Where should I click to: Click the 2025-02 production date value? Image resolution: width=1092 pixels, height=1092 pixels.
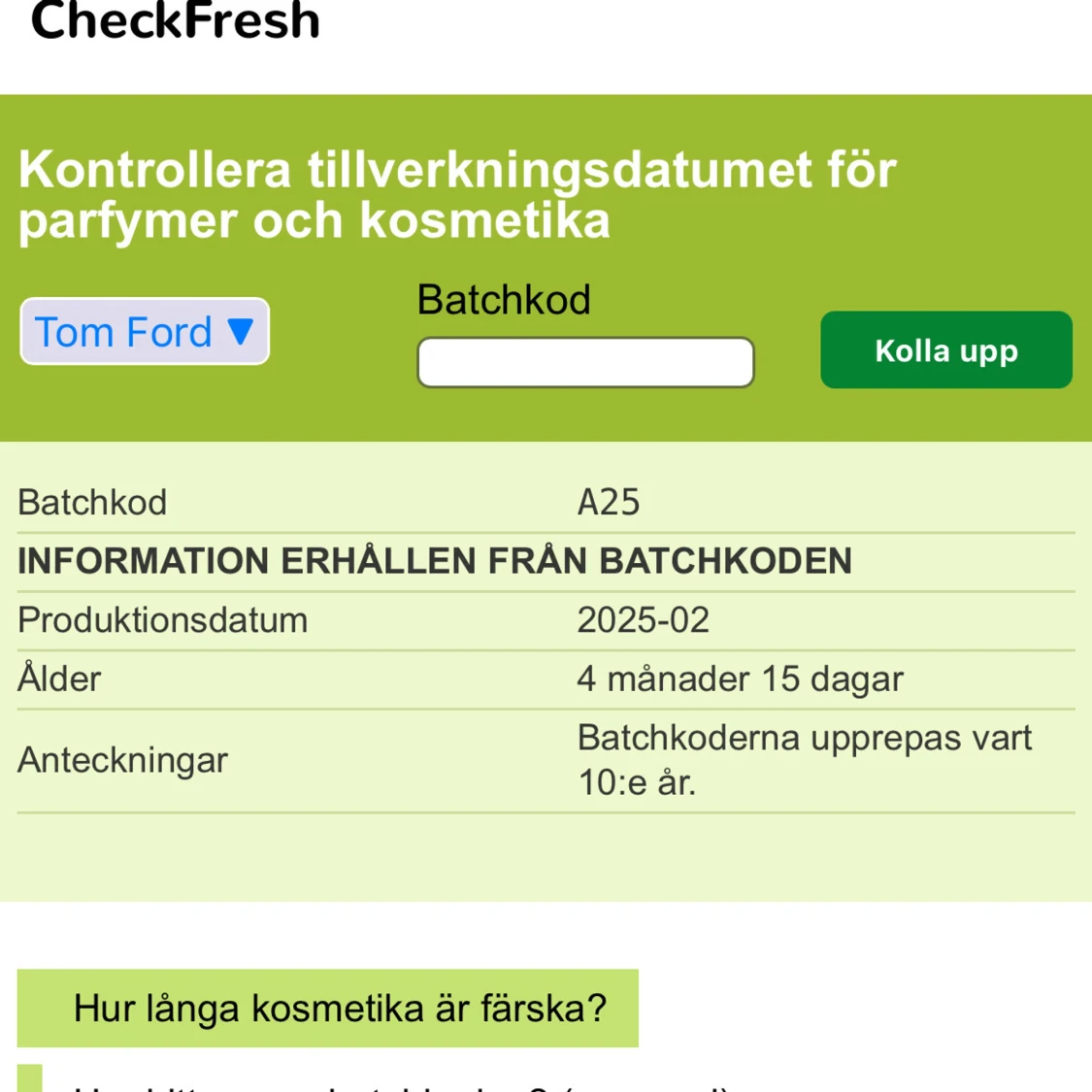click(643, 620)
